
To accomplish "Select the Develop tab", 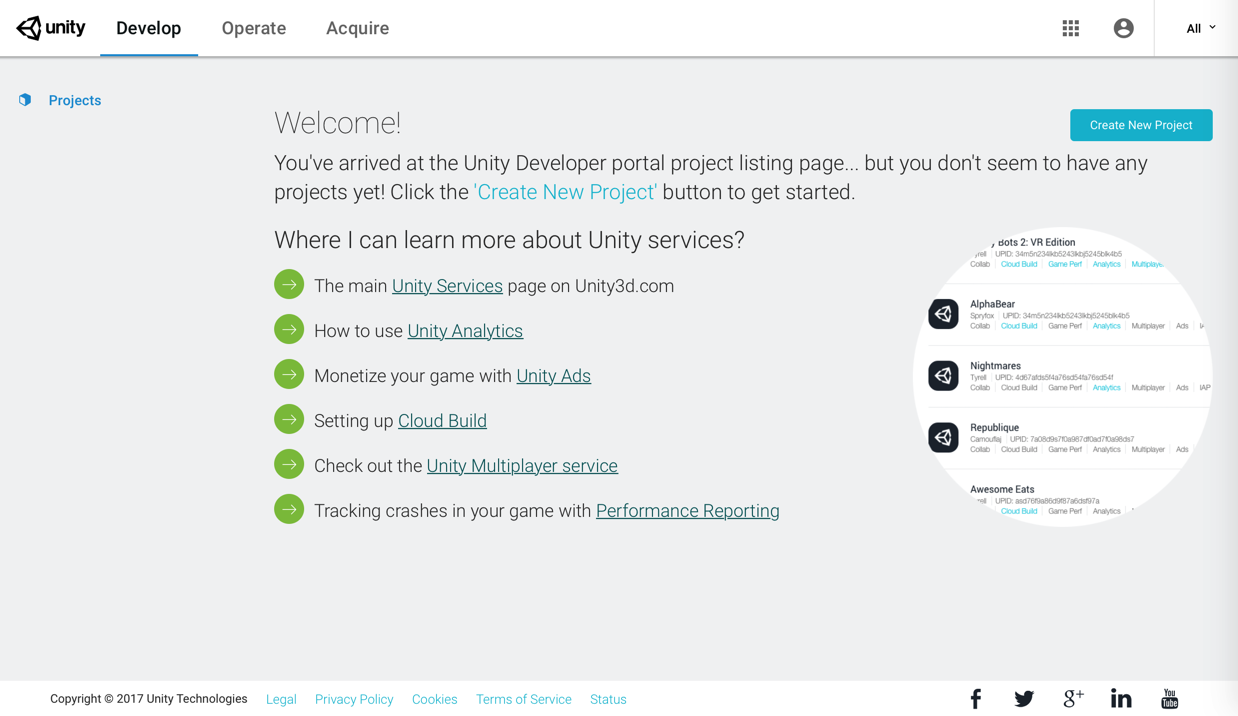I will (x=148, y=28).
